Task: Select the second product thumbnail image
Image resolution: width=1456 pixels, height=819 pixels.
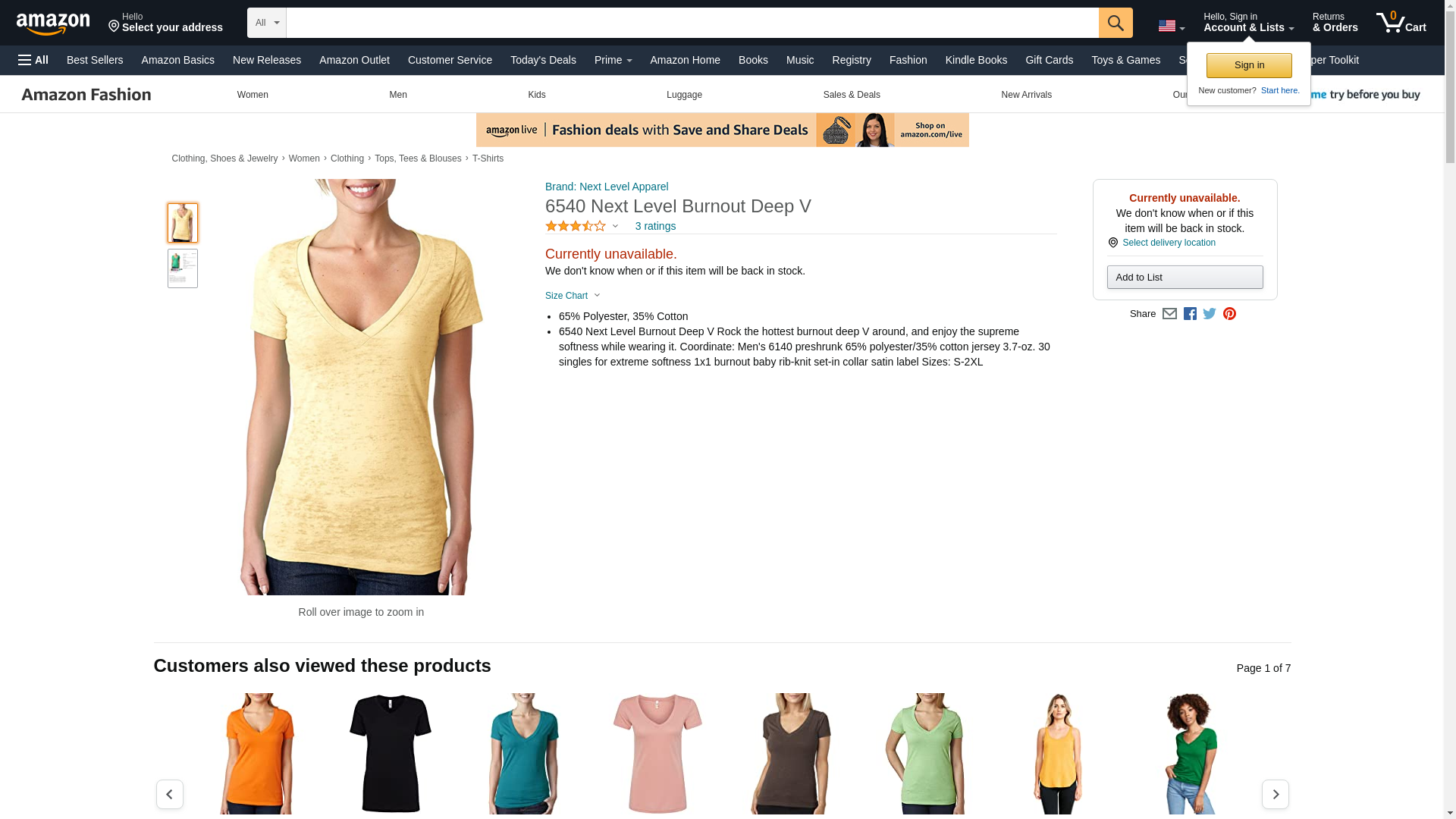Action: [x=182, y=268]
